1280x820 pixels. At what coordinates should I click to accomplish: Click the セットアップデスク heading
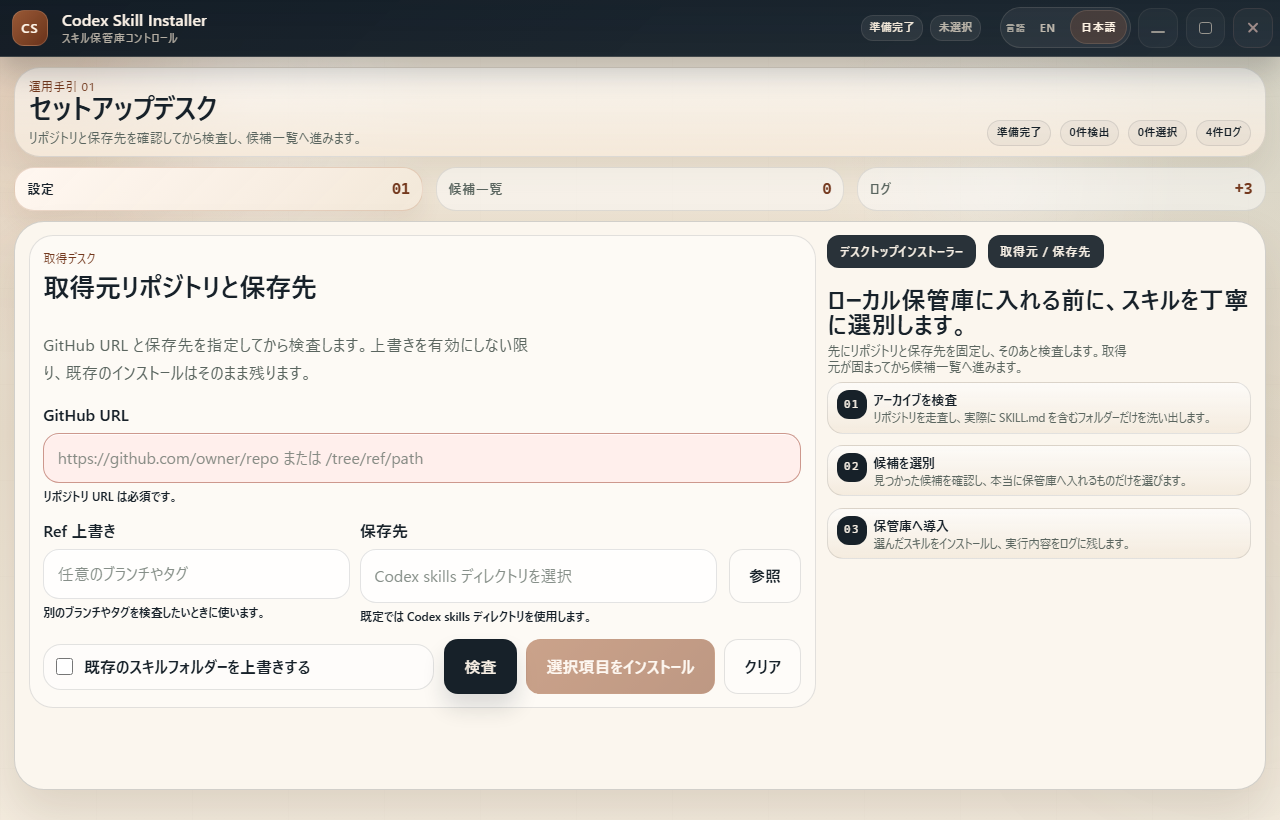tap(123, 109)
